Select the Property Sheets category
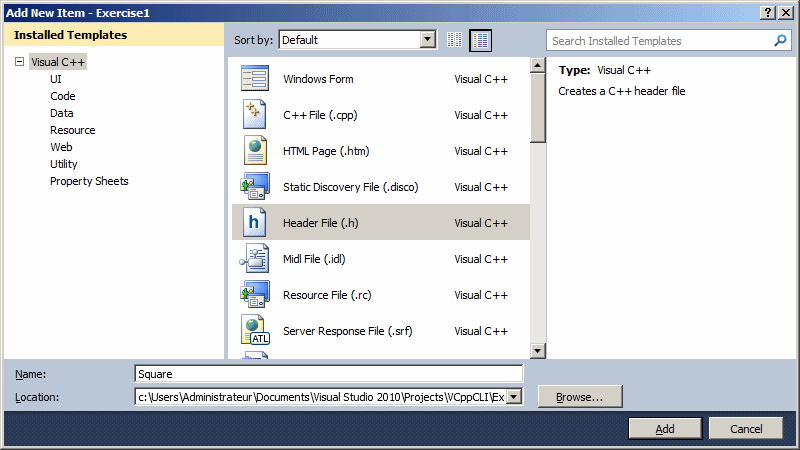 [89, 181]
